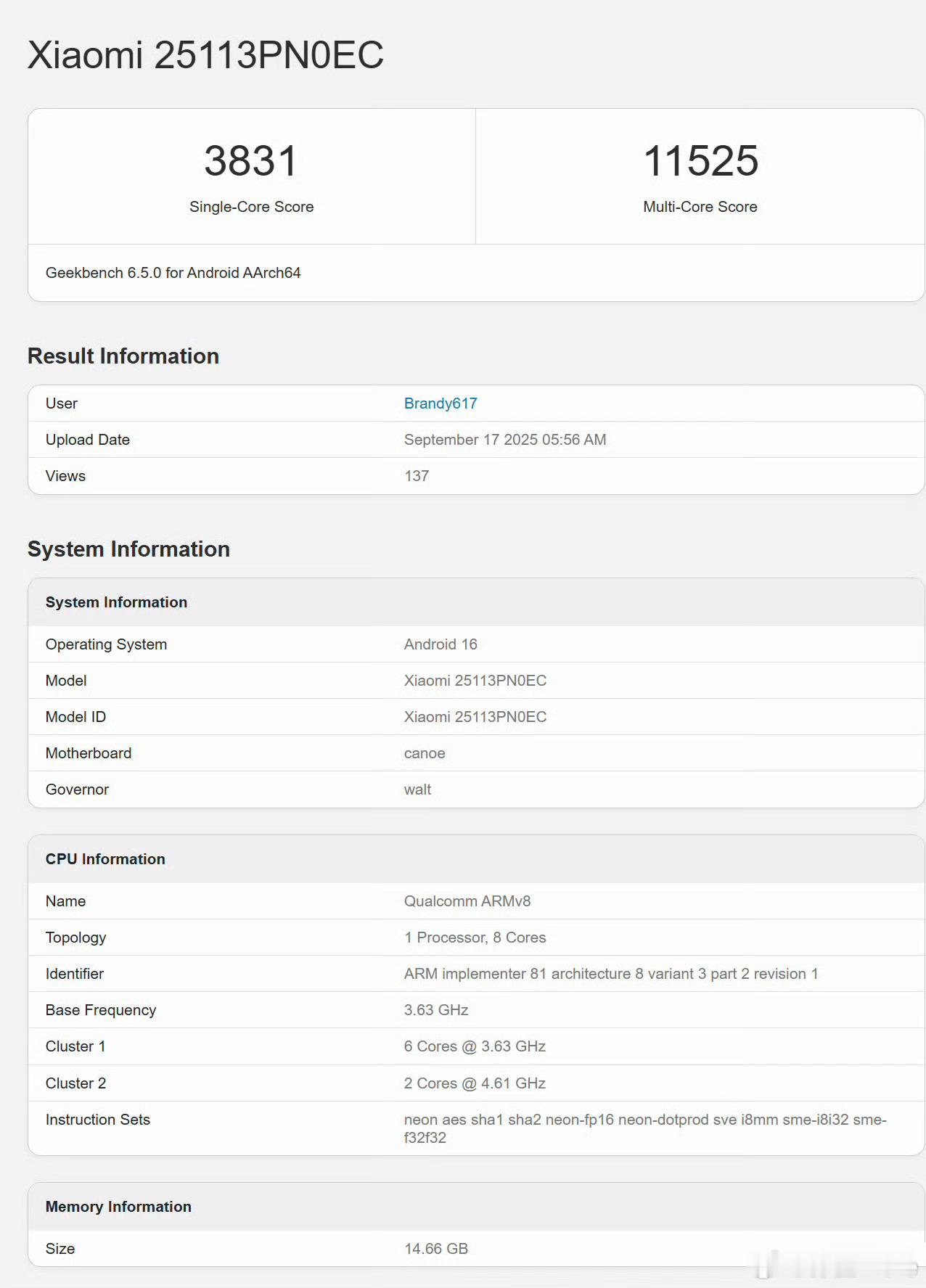This screenshot has width=926, height=1288.
Task: Click the "Memory Information" table header
Action: pos(476,1207)
